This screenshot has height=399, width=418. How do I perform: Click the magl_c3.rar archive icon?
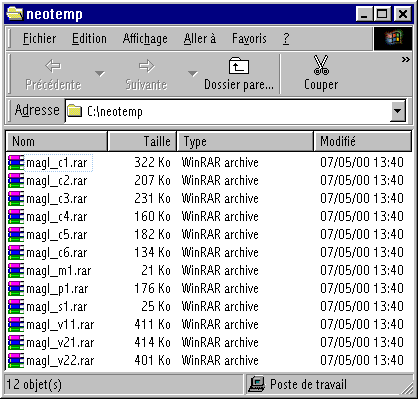click(16, 199)
